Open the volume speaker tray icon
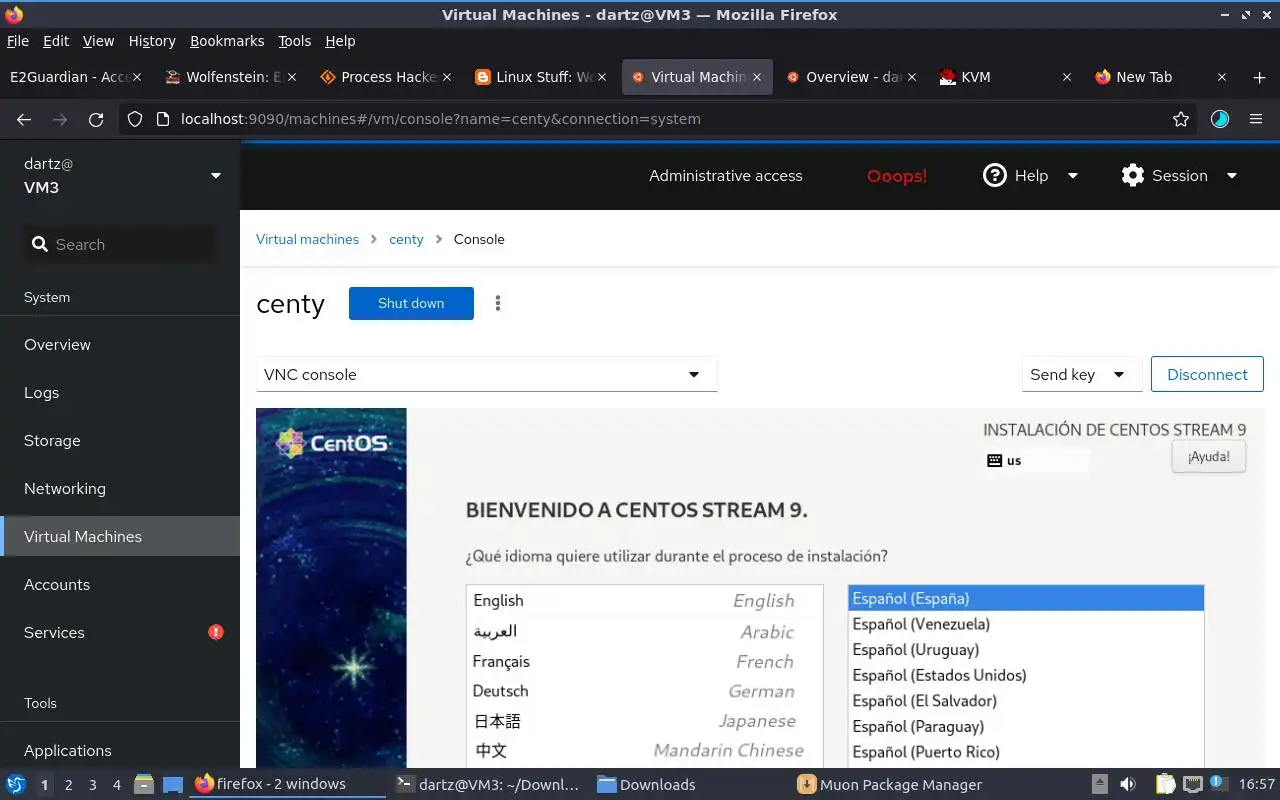This screenshot has width=1280, height=800. point(1128,785)
